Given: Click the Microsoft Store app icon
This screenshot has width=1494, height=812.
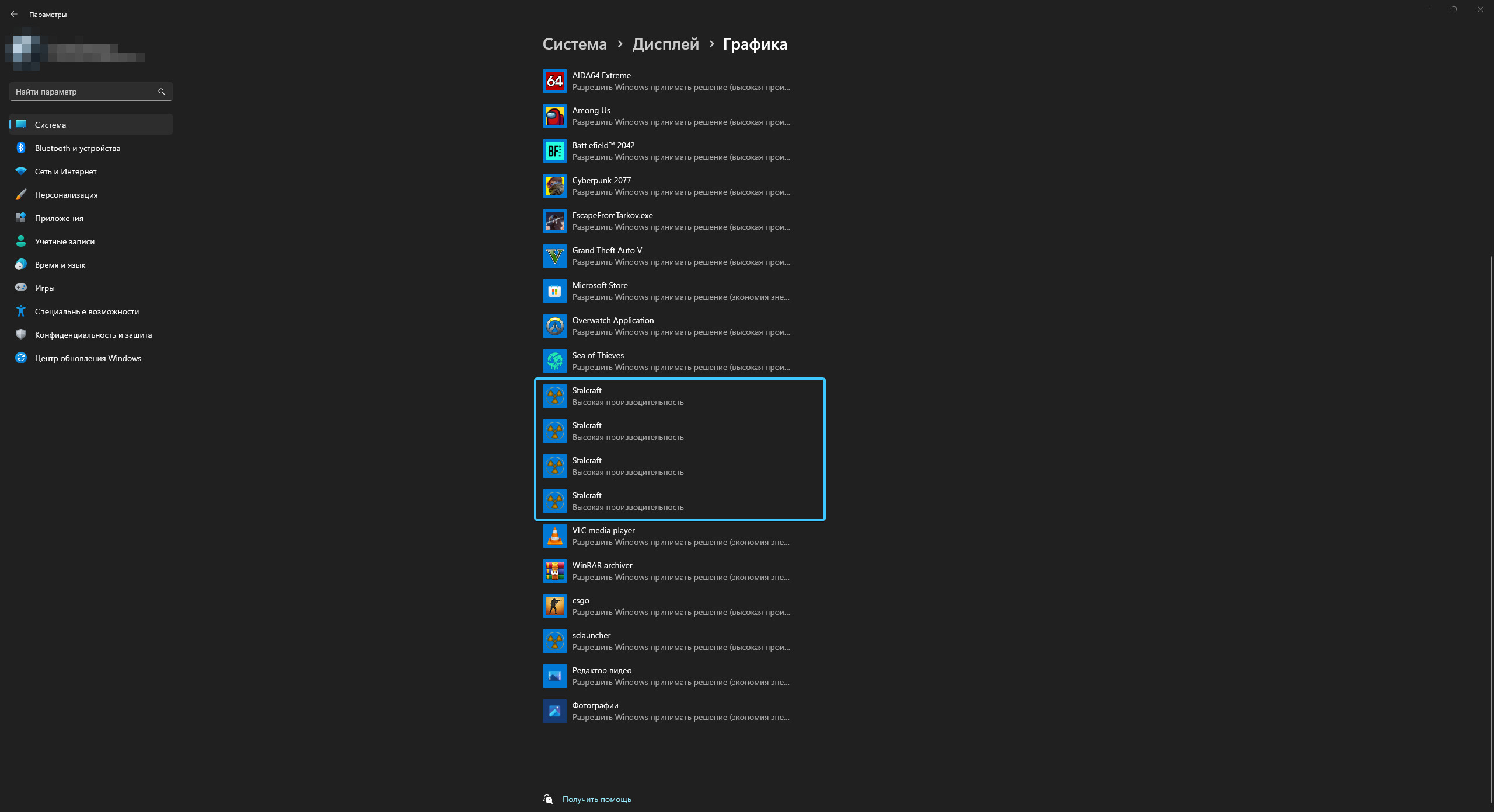Looking at the screenshot, I should 554,291.
